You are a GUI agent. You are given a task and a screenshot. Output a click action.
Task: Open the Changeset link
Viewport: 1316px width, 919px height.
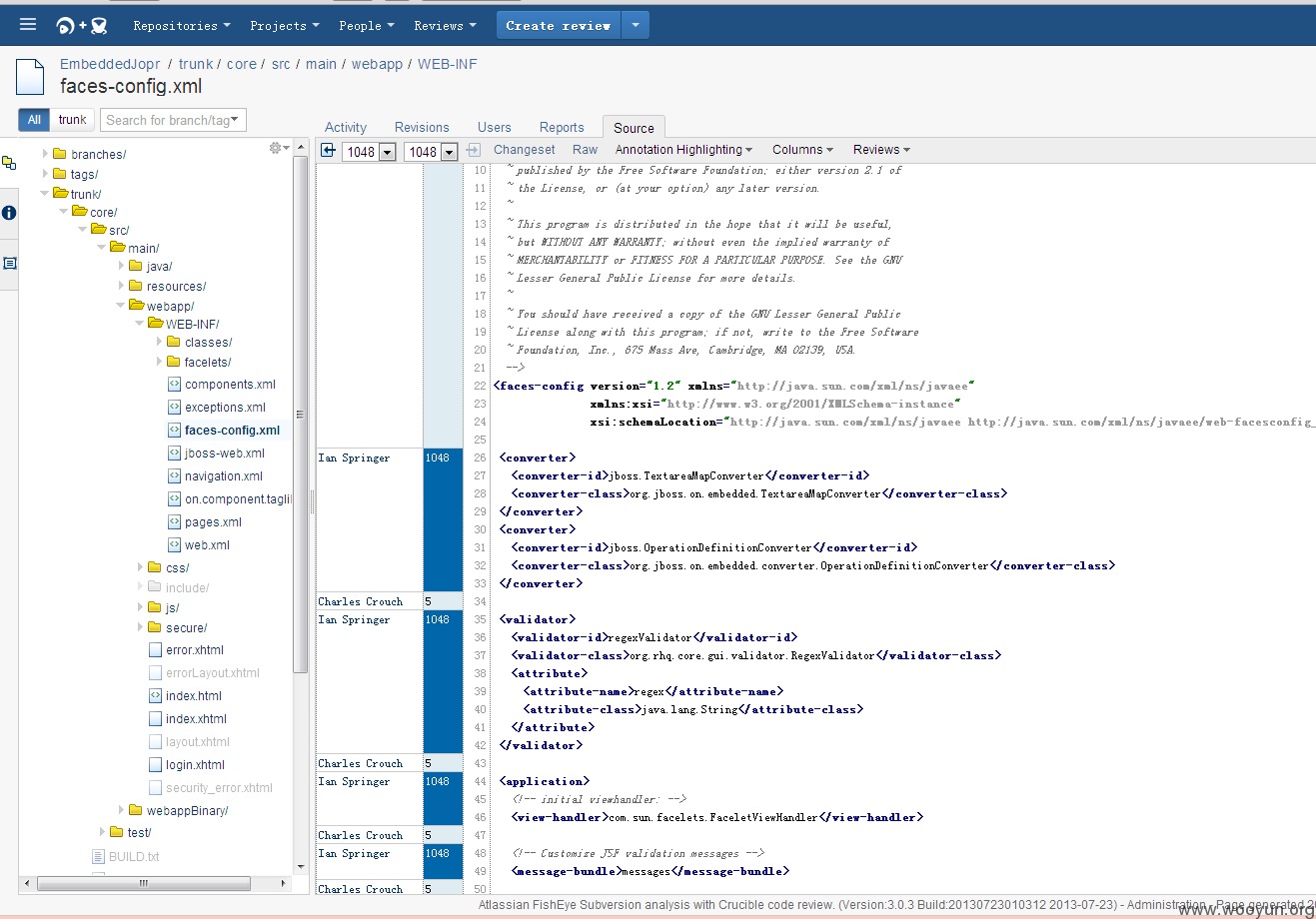pos(525,150)
